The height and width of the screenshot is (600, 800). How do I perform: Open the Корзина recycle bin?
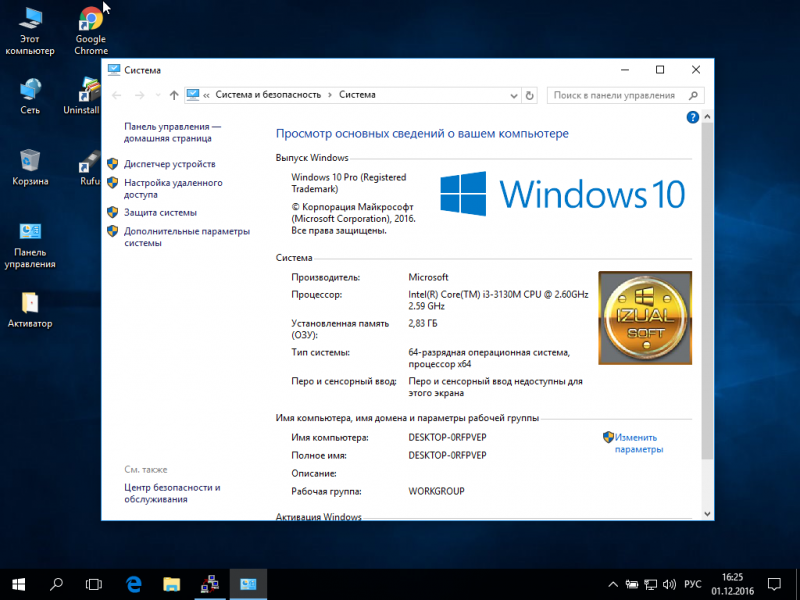(30, 167)
